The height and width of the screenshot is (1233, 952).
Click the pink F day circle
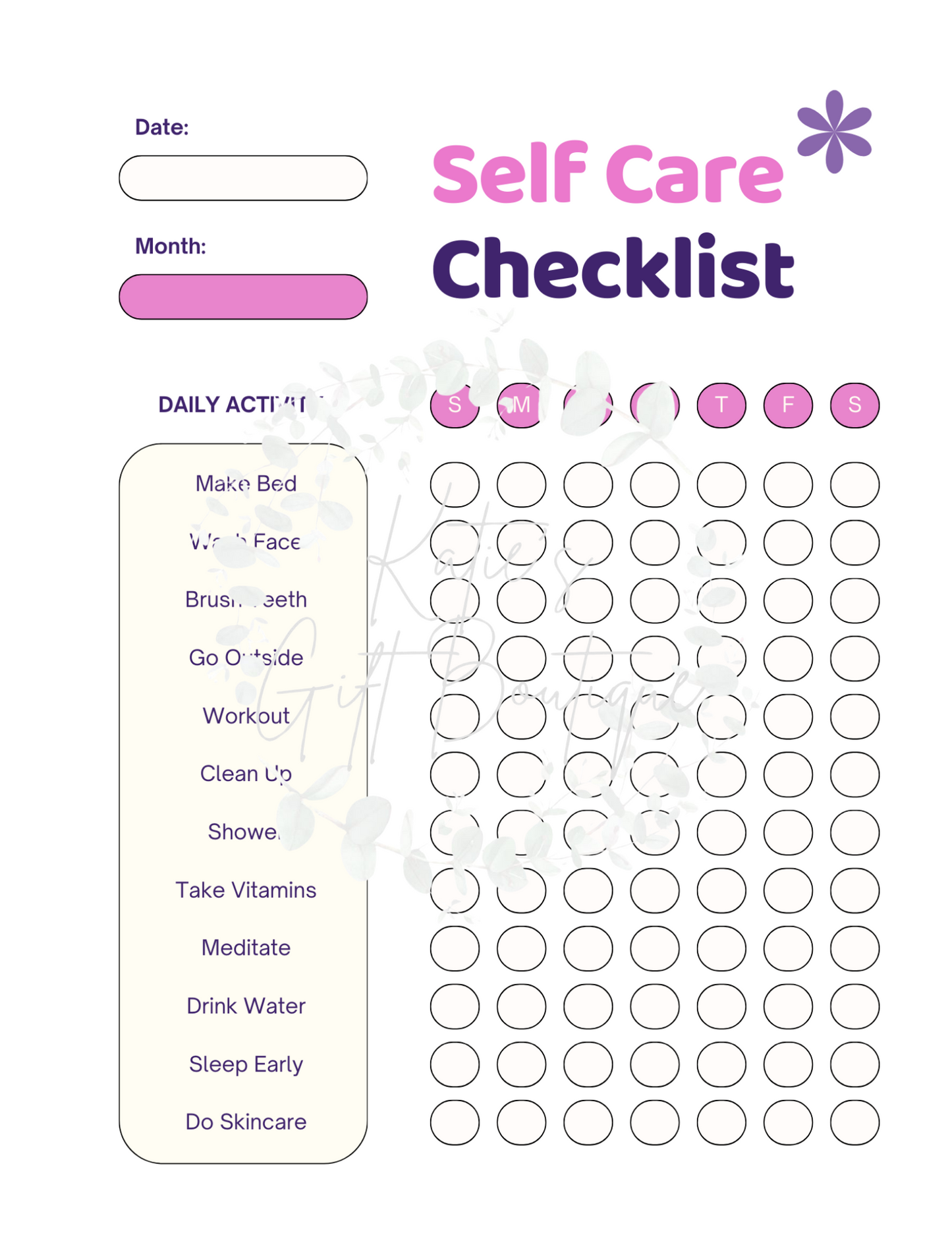click(x=788, y=405)
